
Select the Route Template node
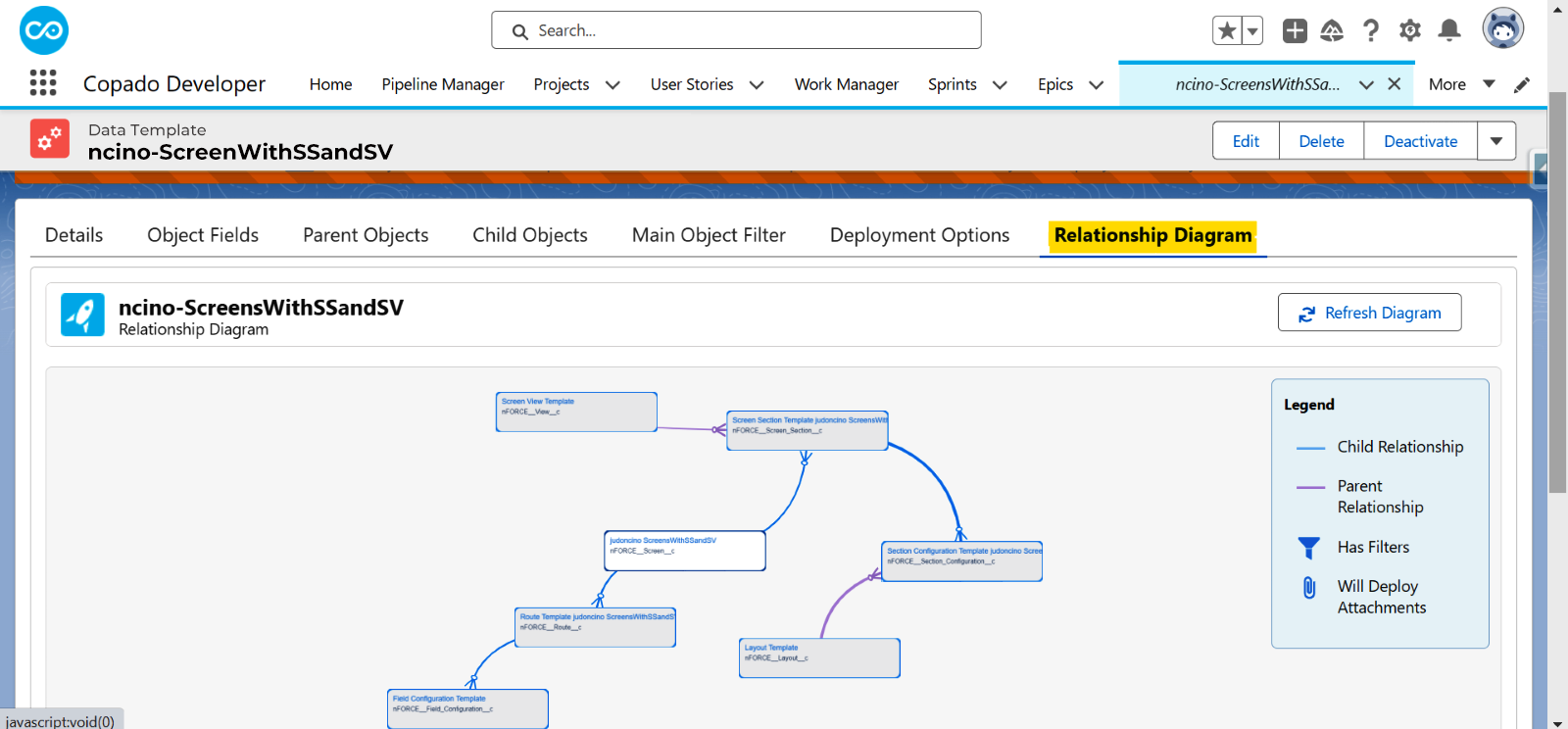click(595, 627)
